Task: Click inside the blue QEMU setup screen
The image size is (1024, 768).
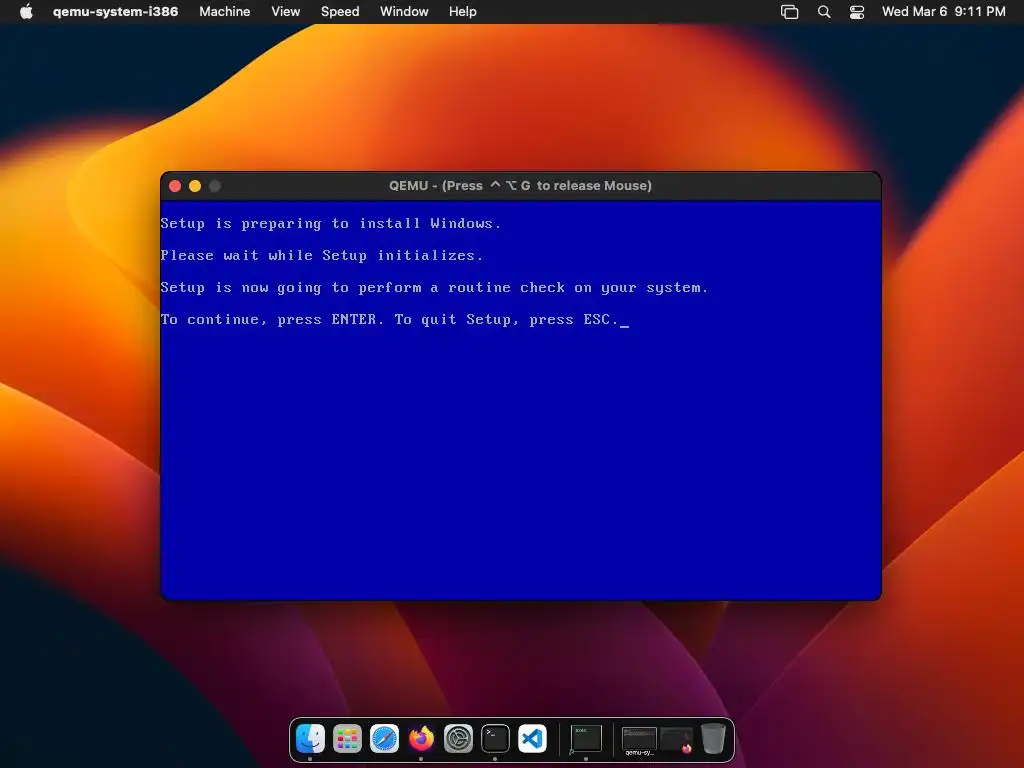Action: coord(520,400)
